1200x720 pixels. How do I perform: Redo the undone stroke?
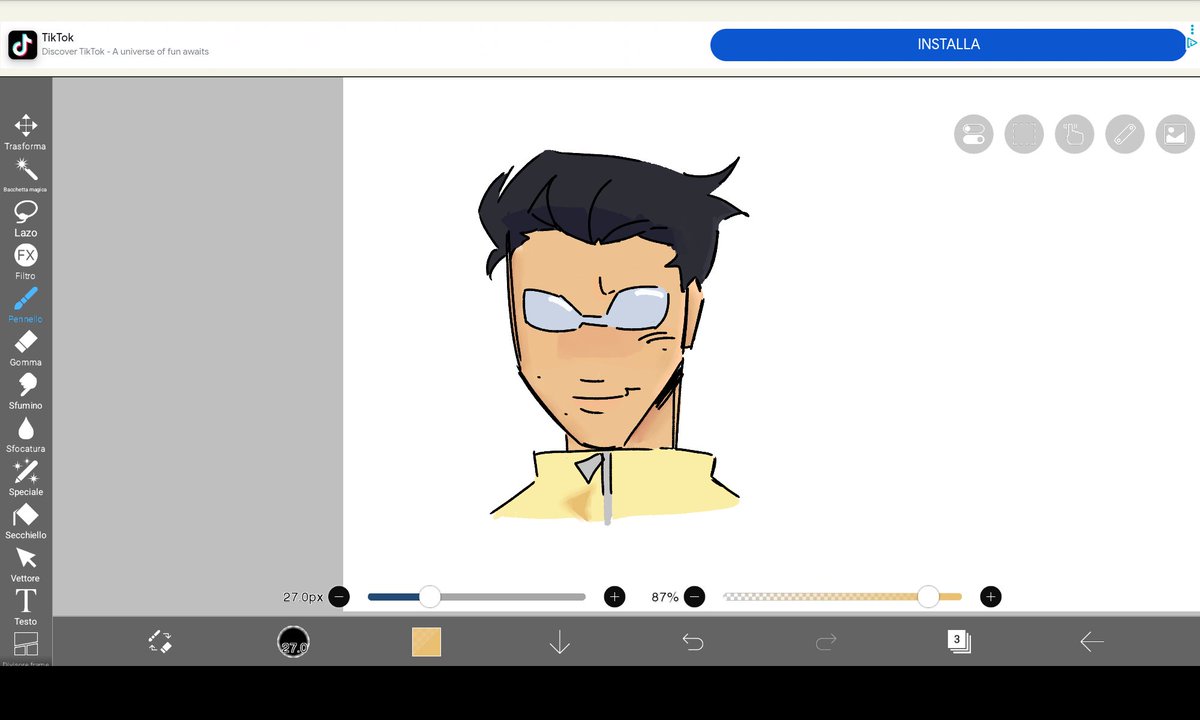[x=826, y=642]
